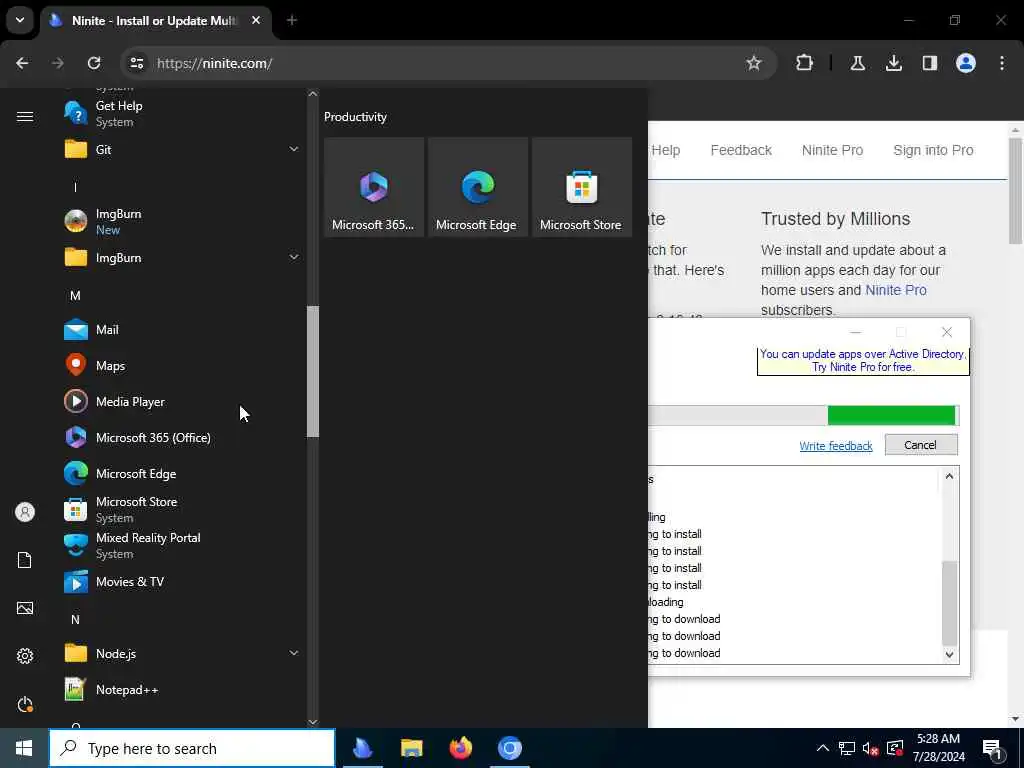Open Pictures from Start sidebar
This screenshot has height=768, width=1024.
[x=25, y=608]
